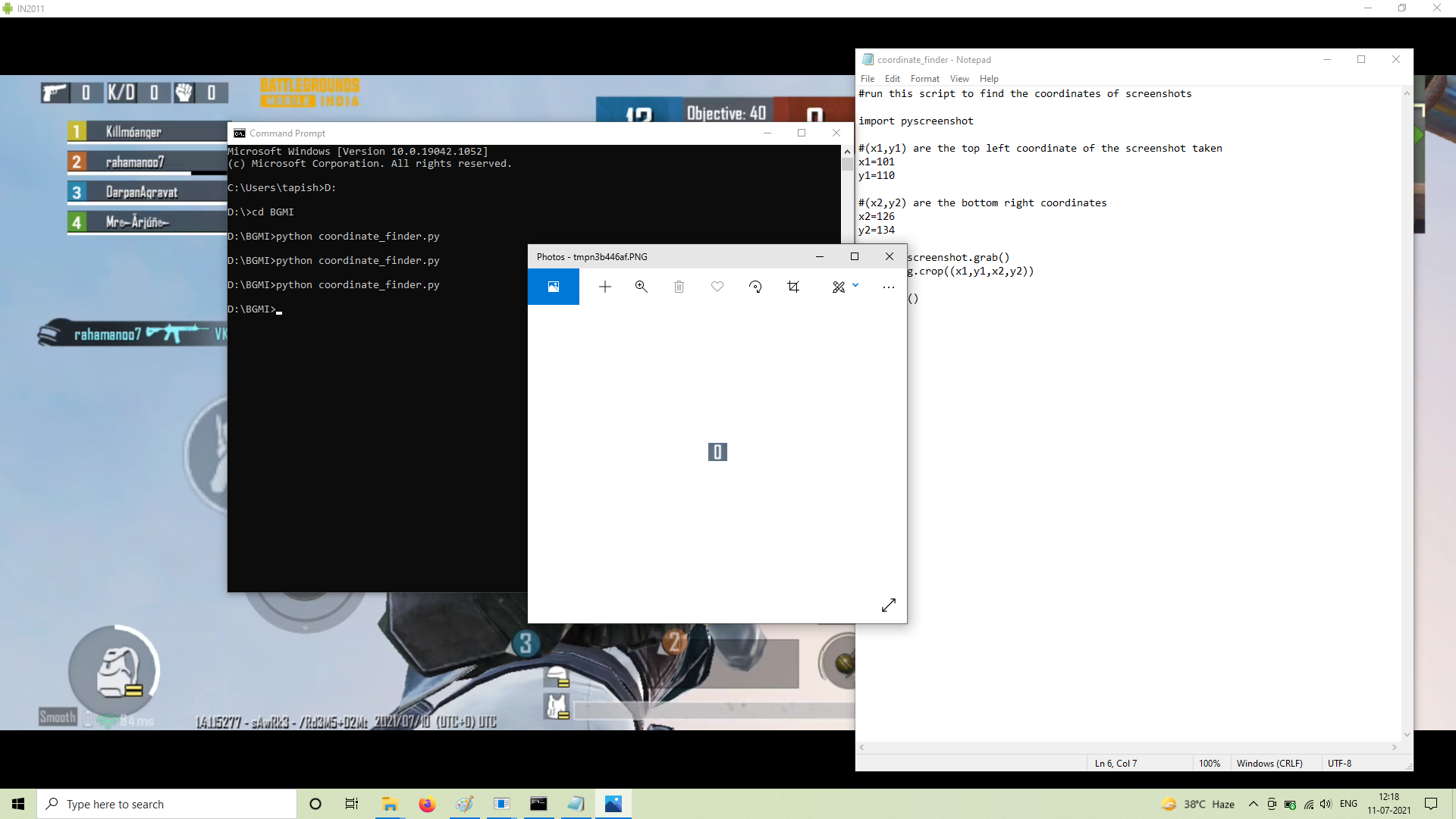Click the share/export icon in Photos
The width and height of the screenshot is (1456, 819).
(x=888, y=287)
